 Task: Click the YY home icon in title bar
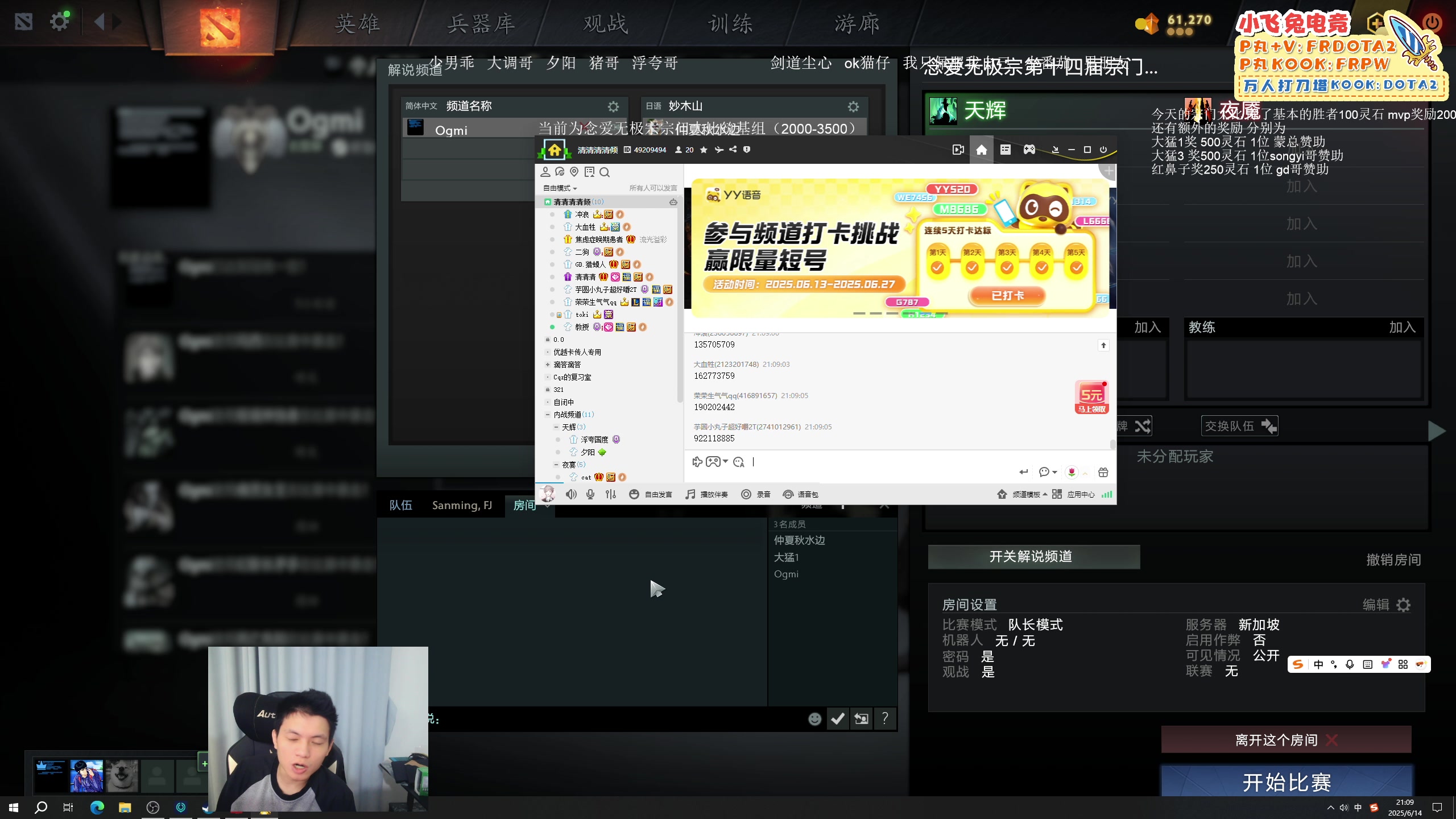pos(982,150)
